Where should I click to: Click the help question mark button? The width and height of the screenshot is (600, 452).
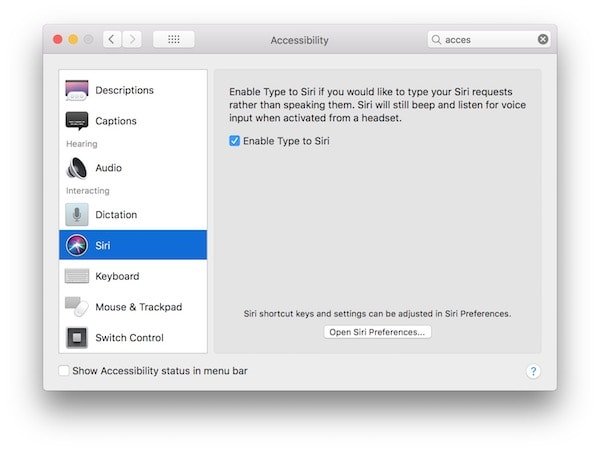(x=533, y=371)
